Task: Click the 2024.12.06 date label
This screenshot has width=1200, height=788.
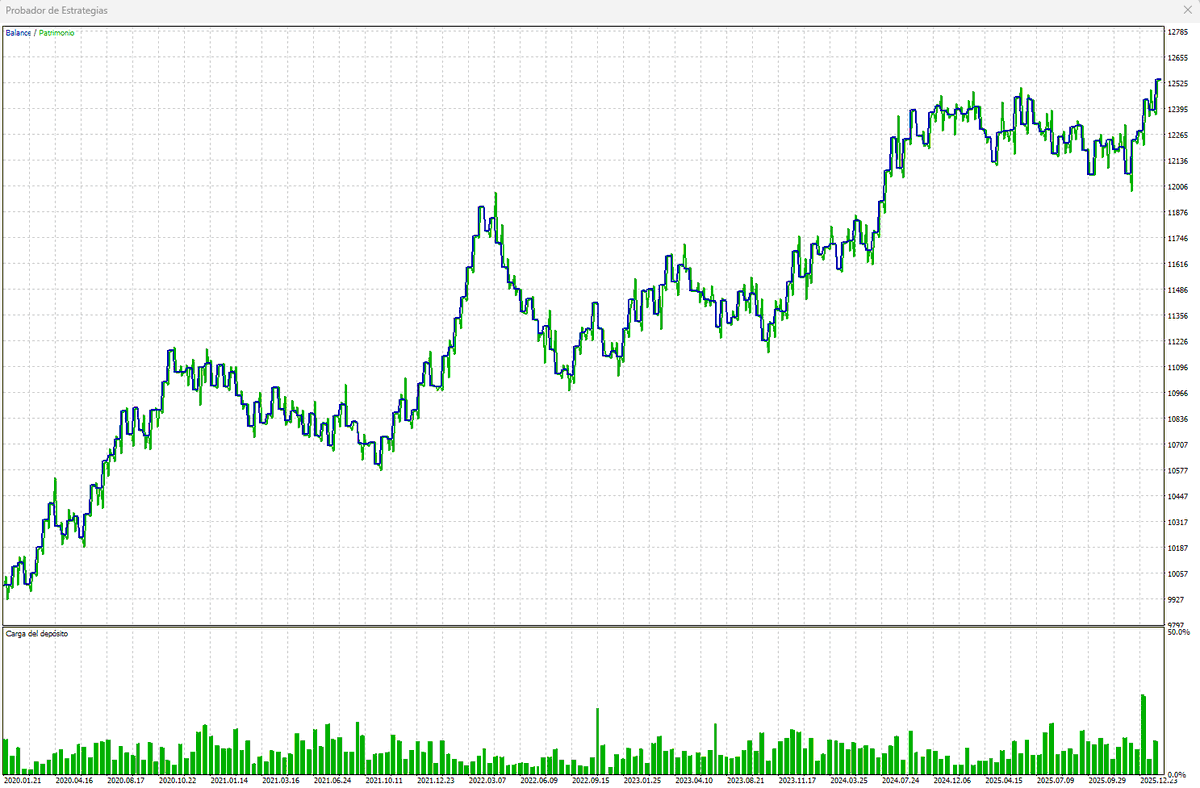Action: point(954,780)
